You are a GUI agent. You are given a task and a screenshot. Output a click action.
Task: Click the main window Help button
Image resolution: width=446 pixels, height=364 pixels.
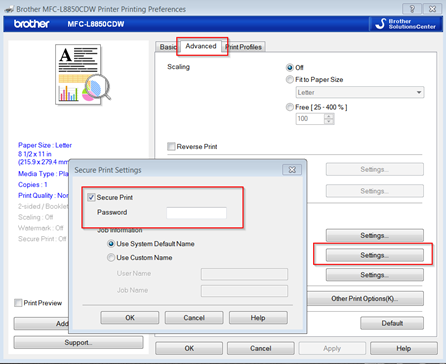click(404, 348)
